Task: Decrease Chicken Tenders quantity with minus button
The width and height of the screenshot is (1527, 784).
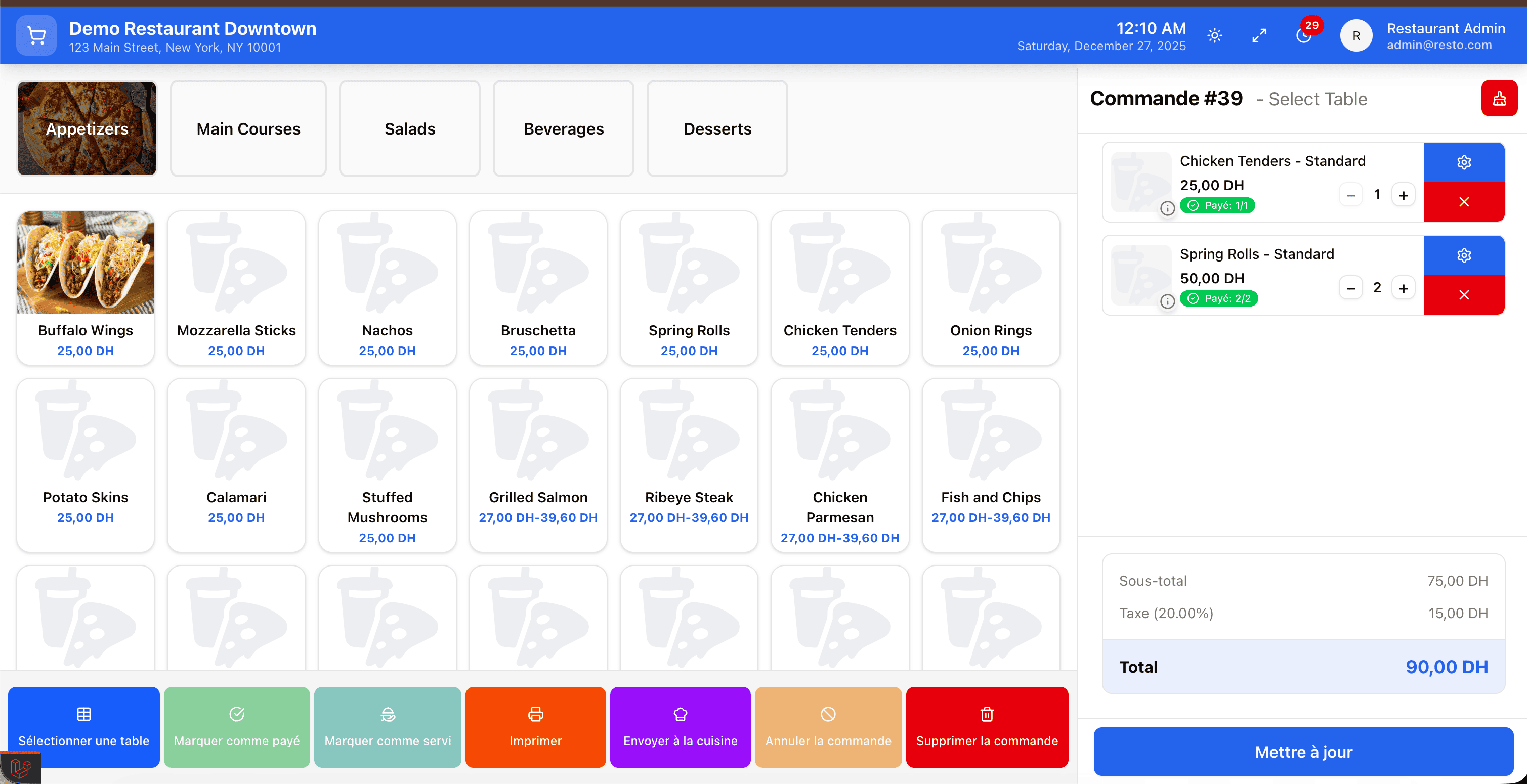Action: click(x=1351, y=194)
